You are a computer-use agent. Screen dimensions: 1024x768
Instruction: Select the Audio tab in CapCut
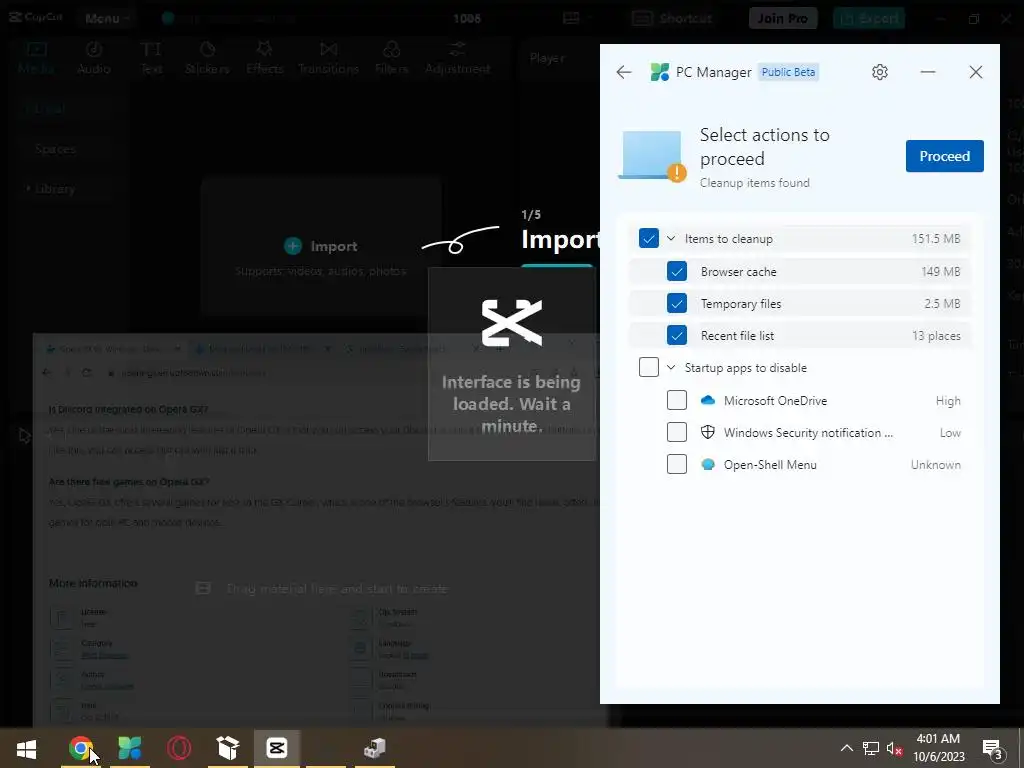click(x=94, y=57)
